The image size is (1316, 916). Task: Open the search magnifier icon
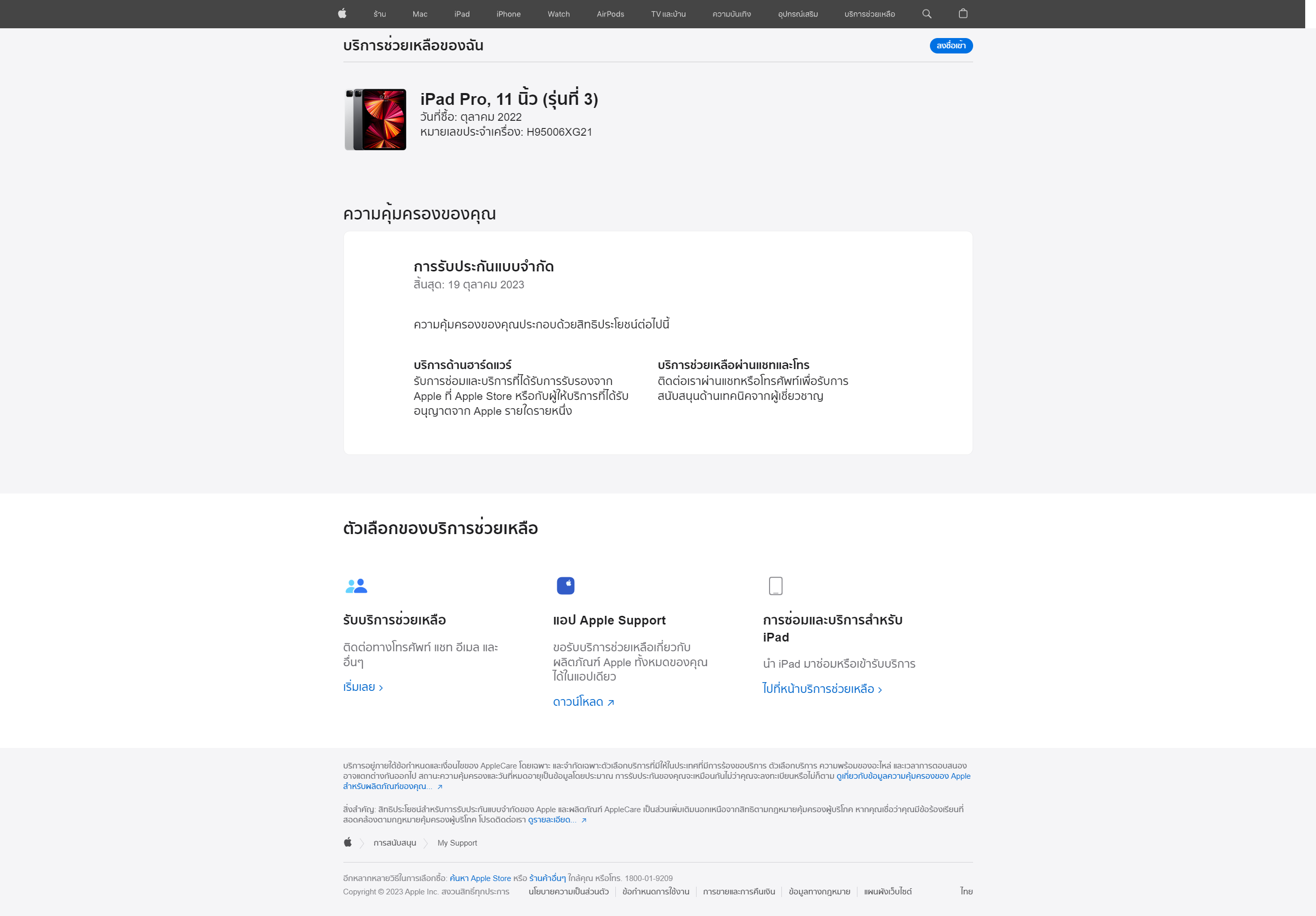[x=926, y=14]
